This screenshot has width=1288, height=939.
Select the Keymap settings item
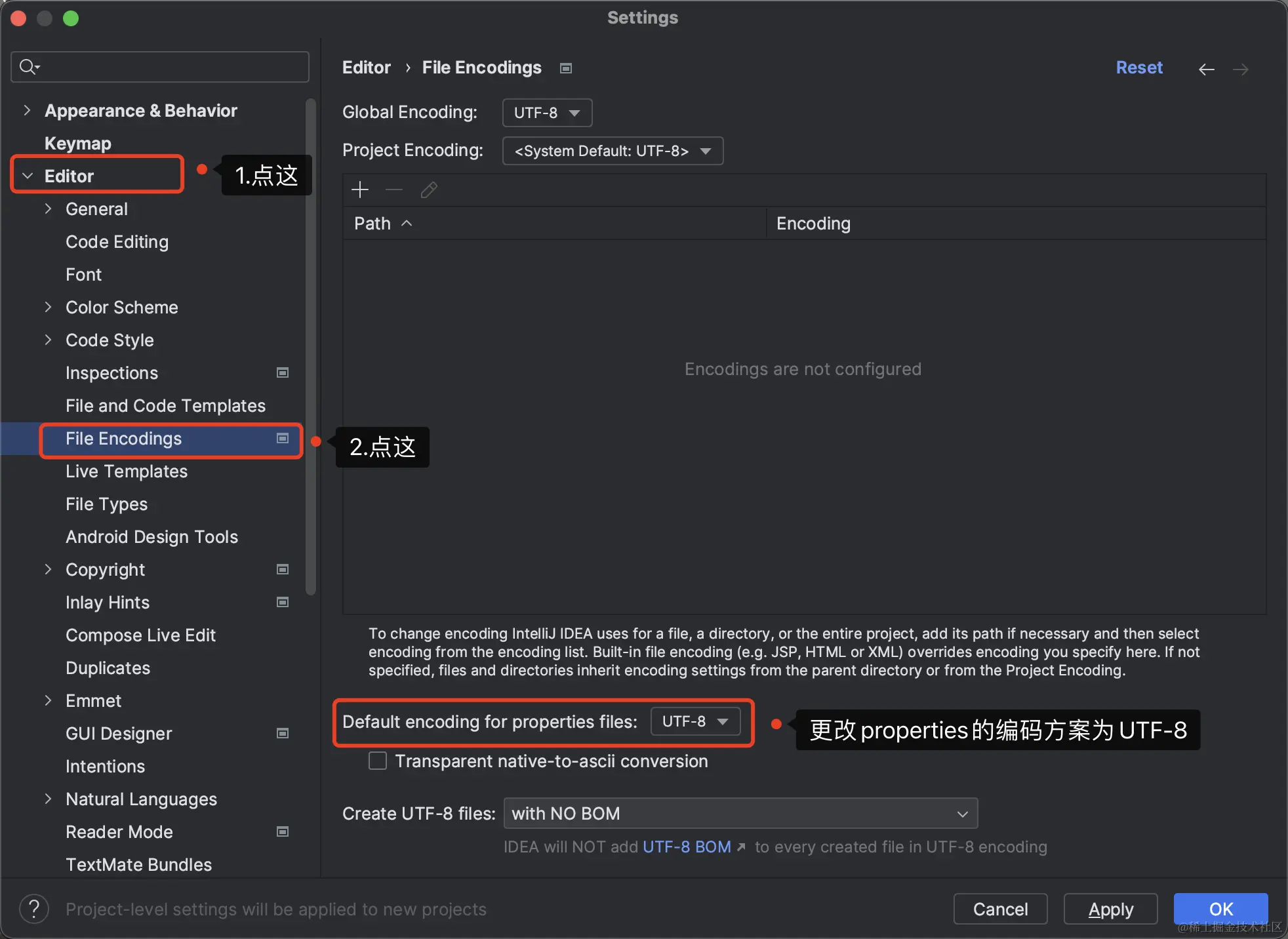pos(77,143)
